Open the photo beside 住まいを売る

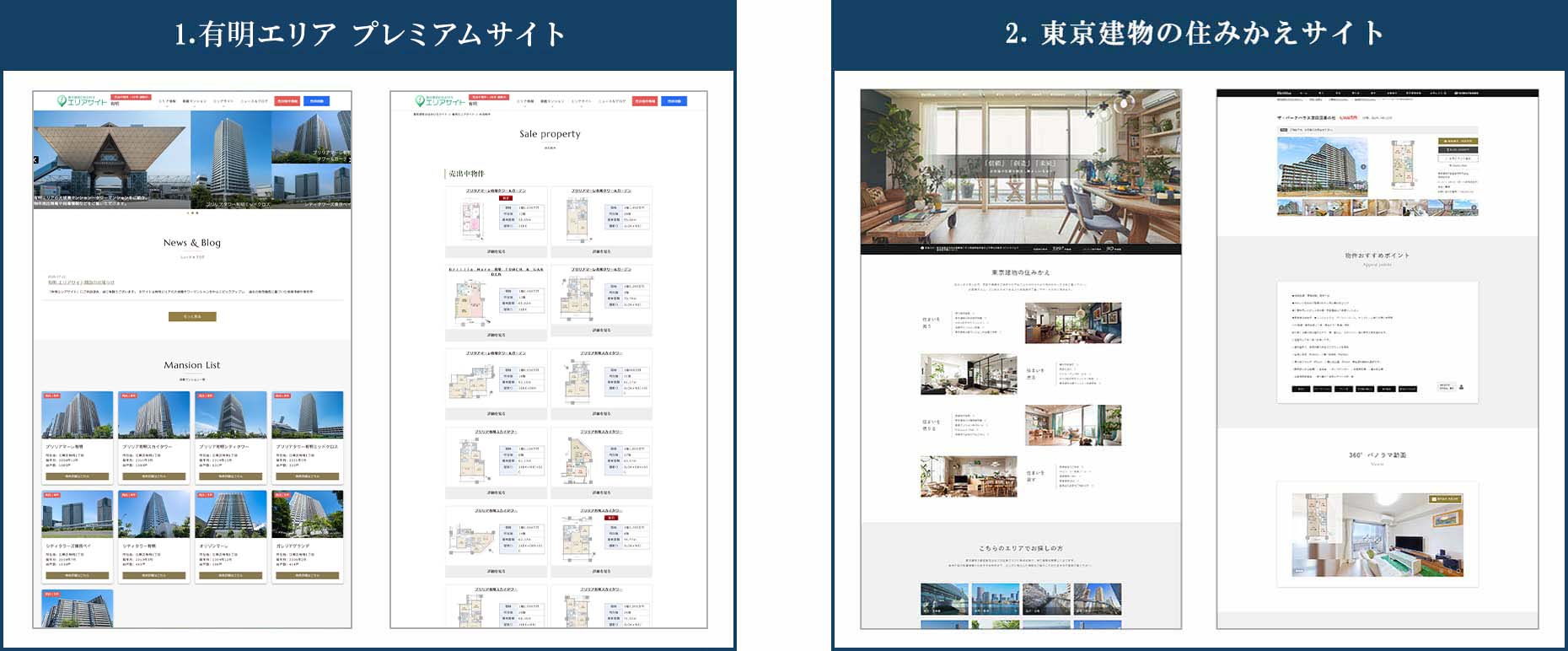[969, 374]
